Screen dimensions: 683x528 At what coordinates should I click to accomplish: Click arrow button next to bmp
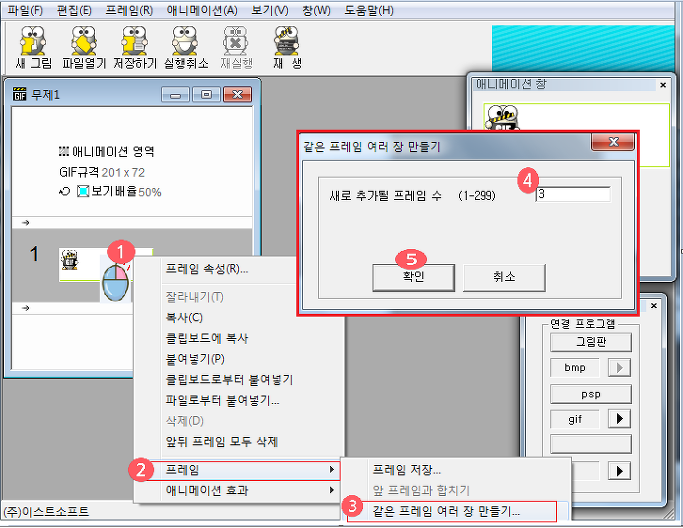point(619,368)
